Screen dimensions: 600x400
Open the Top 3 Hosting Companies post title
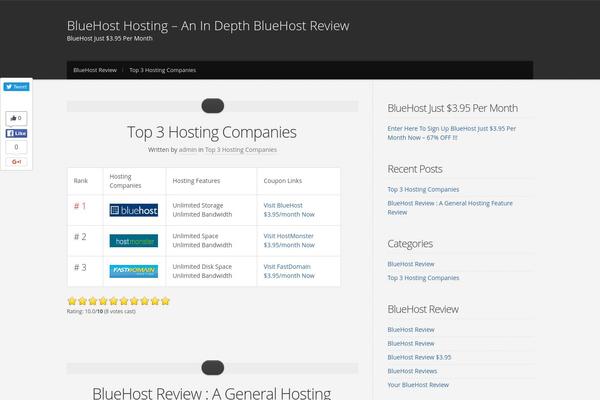[212, 132]
